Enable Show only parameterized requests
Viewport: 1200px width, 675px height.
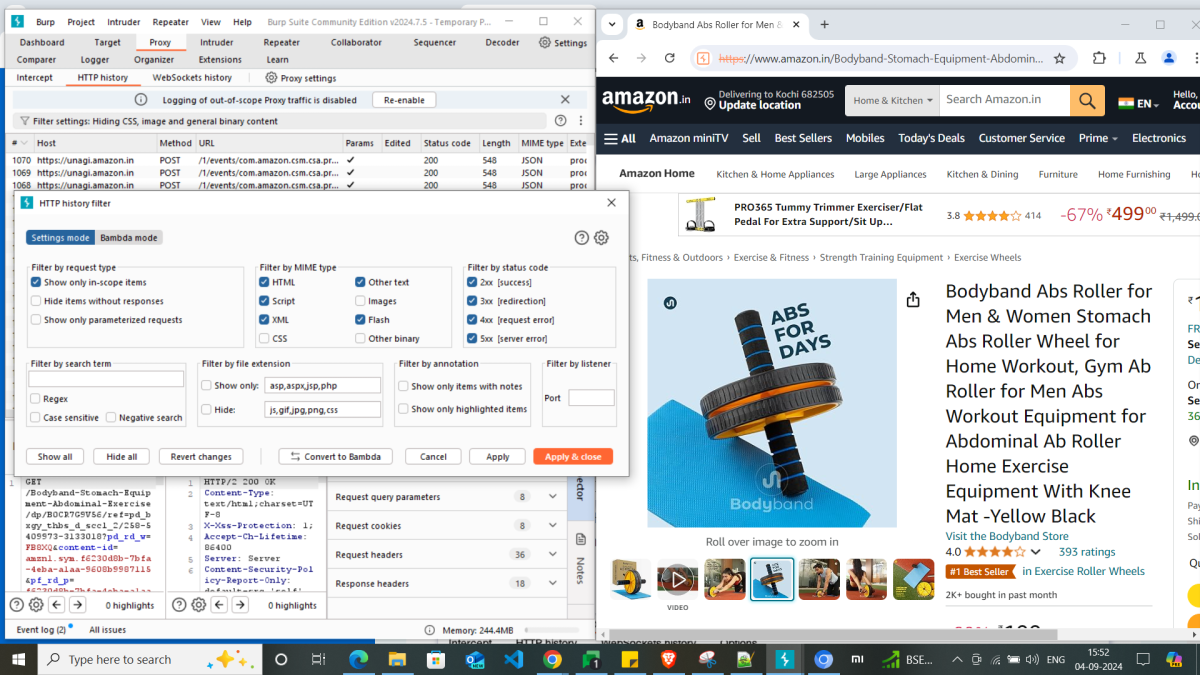[36, 320]
